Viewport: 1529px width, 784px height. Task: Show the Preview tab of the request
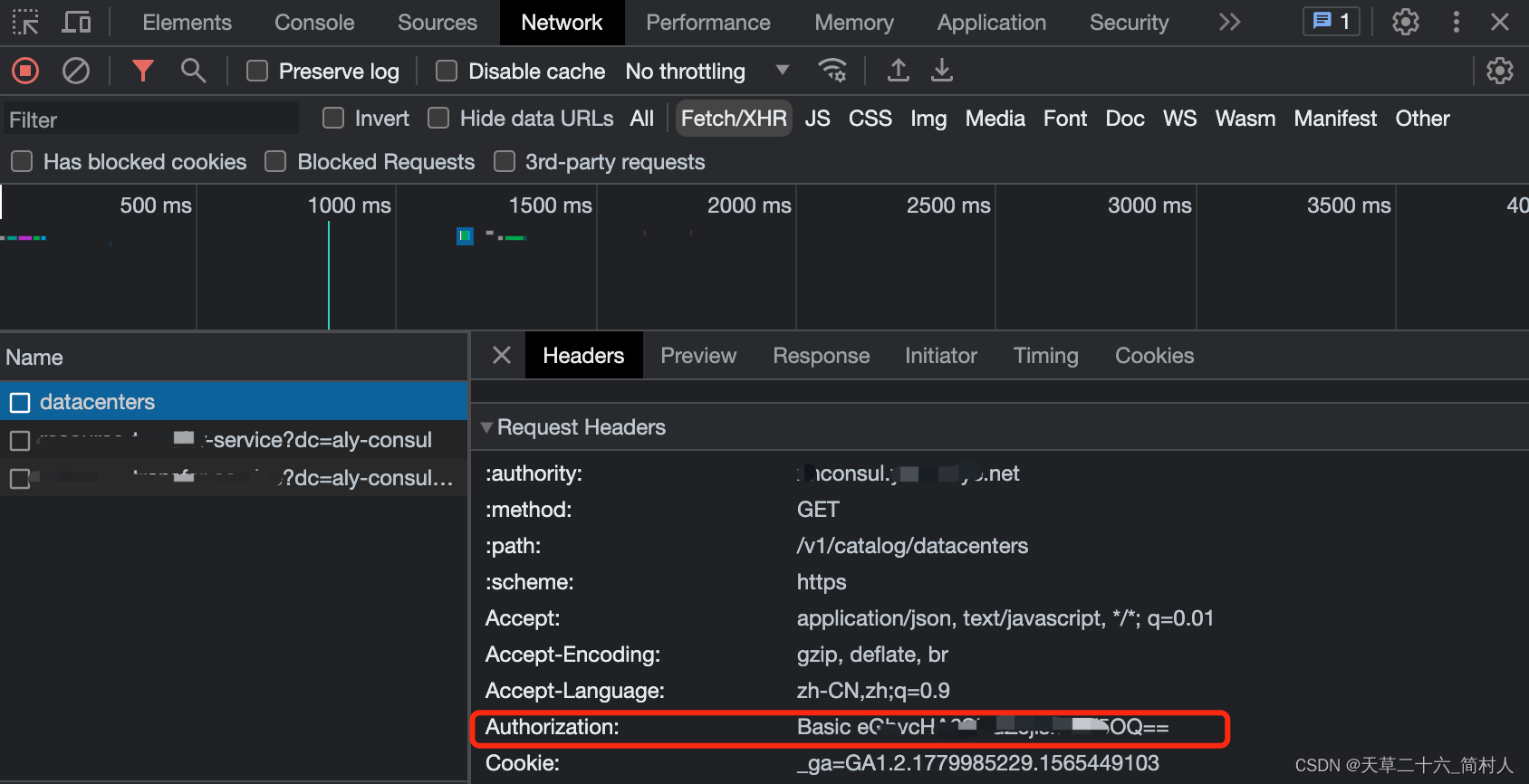[698, 355]
